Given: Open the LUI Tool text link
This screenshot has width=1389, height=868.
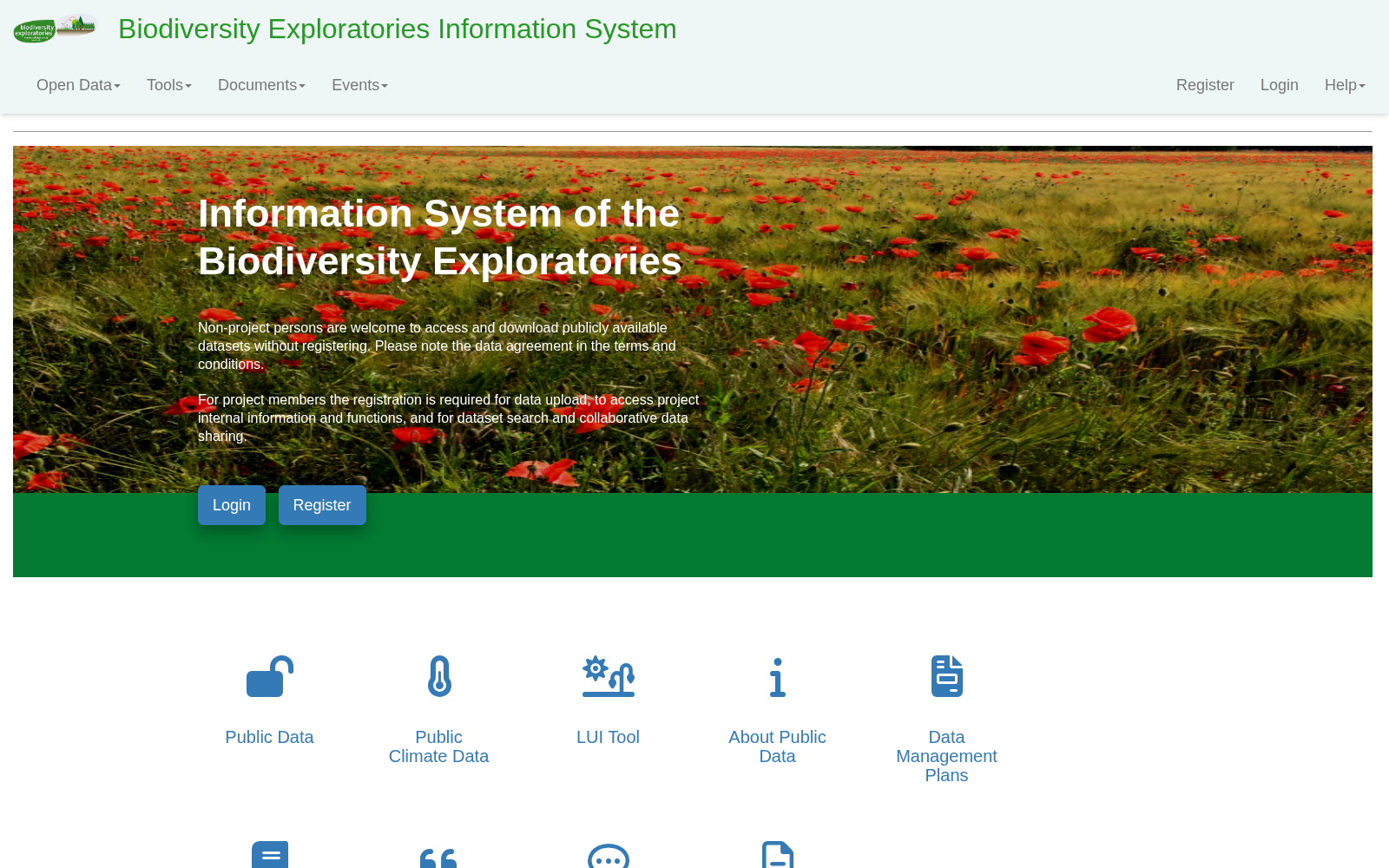Looking at the screenshot, I should (x=608, y=737).
